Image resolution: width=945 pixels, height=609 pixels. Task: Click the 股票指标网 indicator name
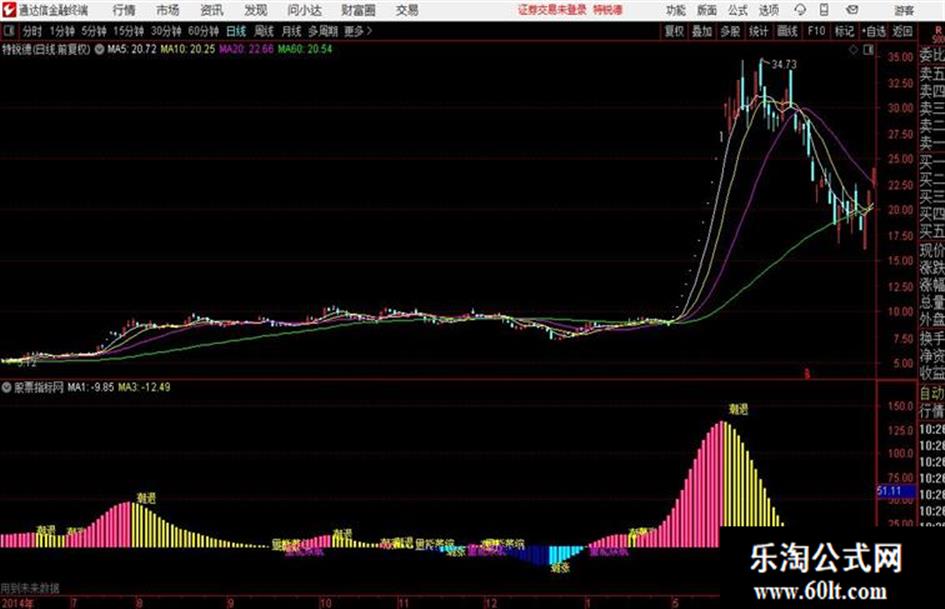point(39,388)
